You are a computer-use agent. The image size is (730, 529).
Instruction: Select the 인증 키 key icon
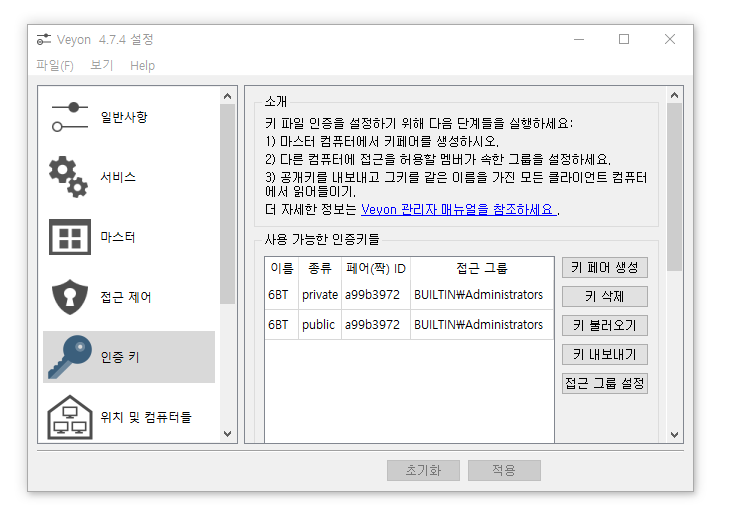click(x=70, y=357)
